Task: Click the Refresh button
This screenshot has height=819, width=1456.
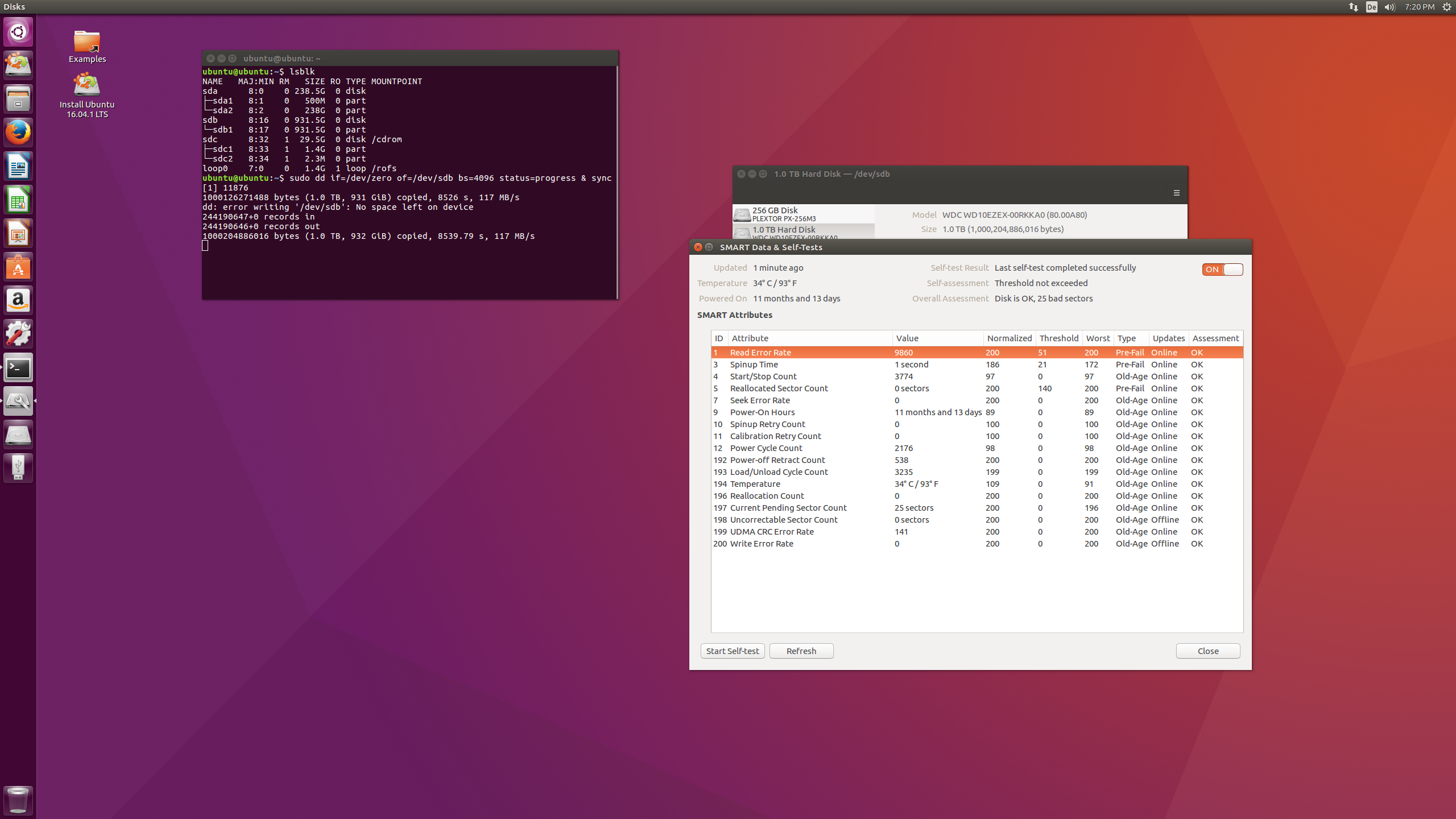Action: tap(801, 651)
